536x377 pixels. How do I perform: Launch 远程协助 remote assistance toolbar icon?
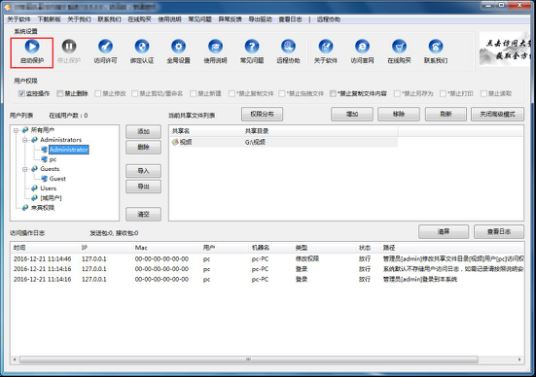pyautogui.click(x=288, y=46)
